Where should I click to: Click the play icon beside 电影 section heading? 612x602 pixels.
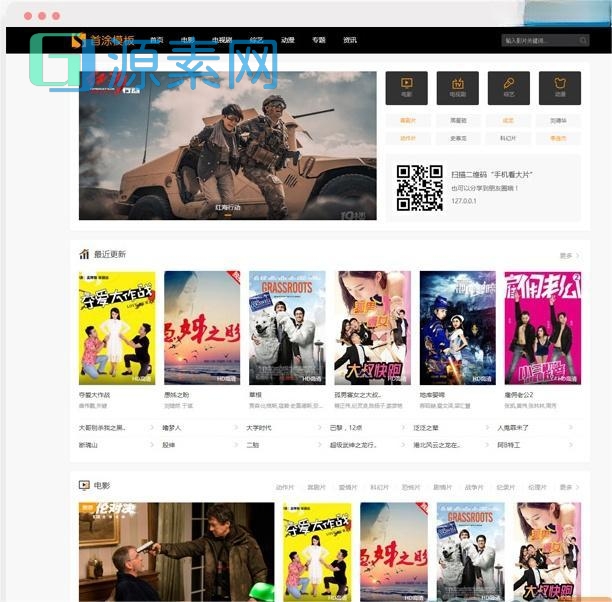[84, 486]
